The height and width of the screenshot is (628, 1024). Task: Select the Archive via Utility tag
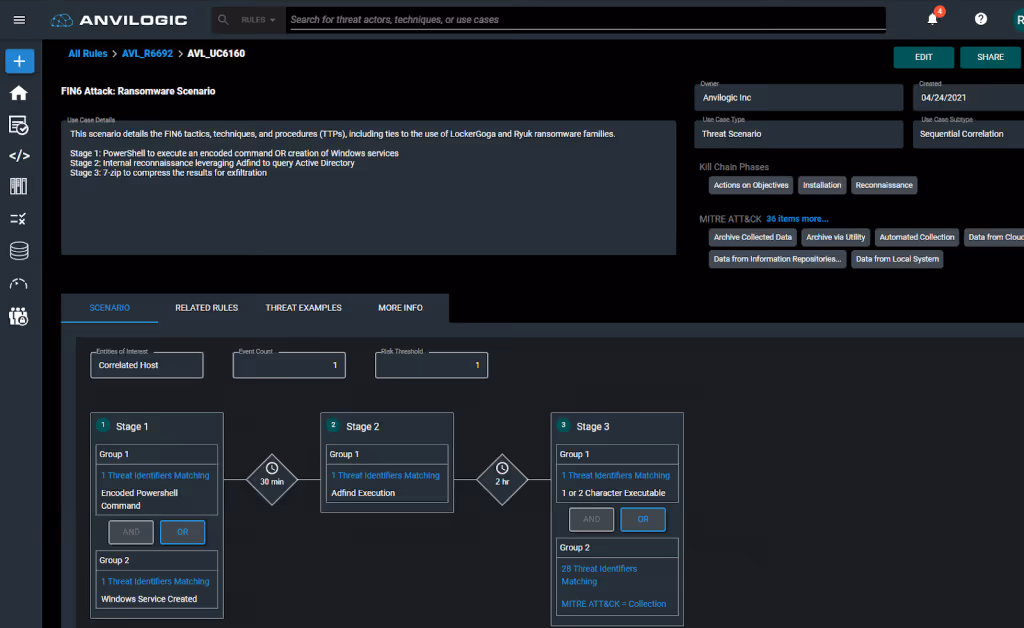[835, 238]
